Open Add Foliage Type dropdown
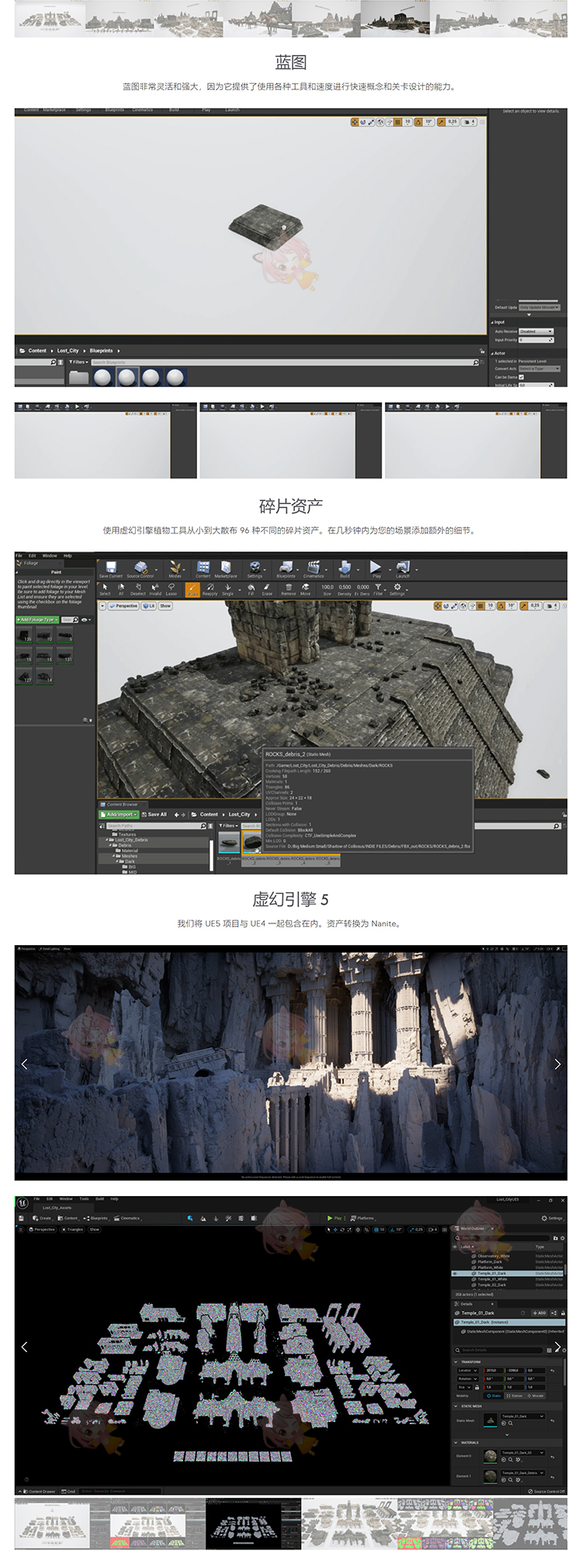Screen dimensions: 582x1568 (x=36, y=620)
